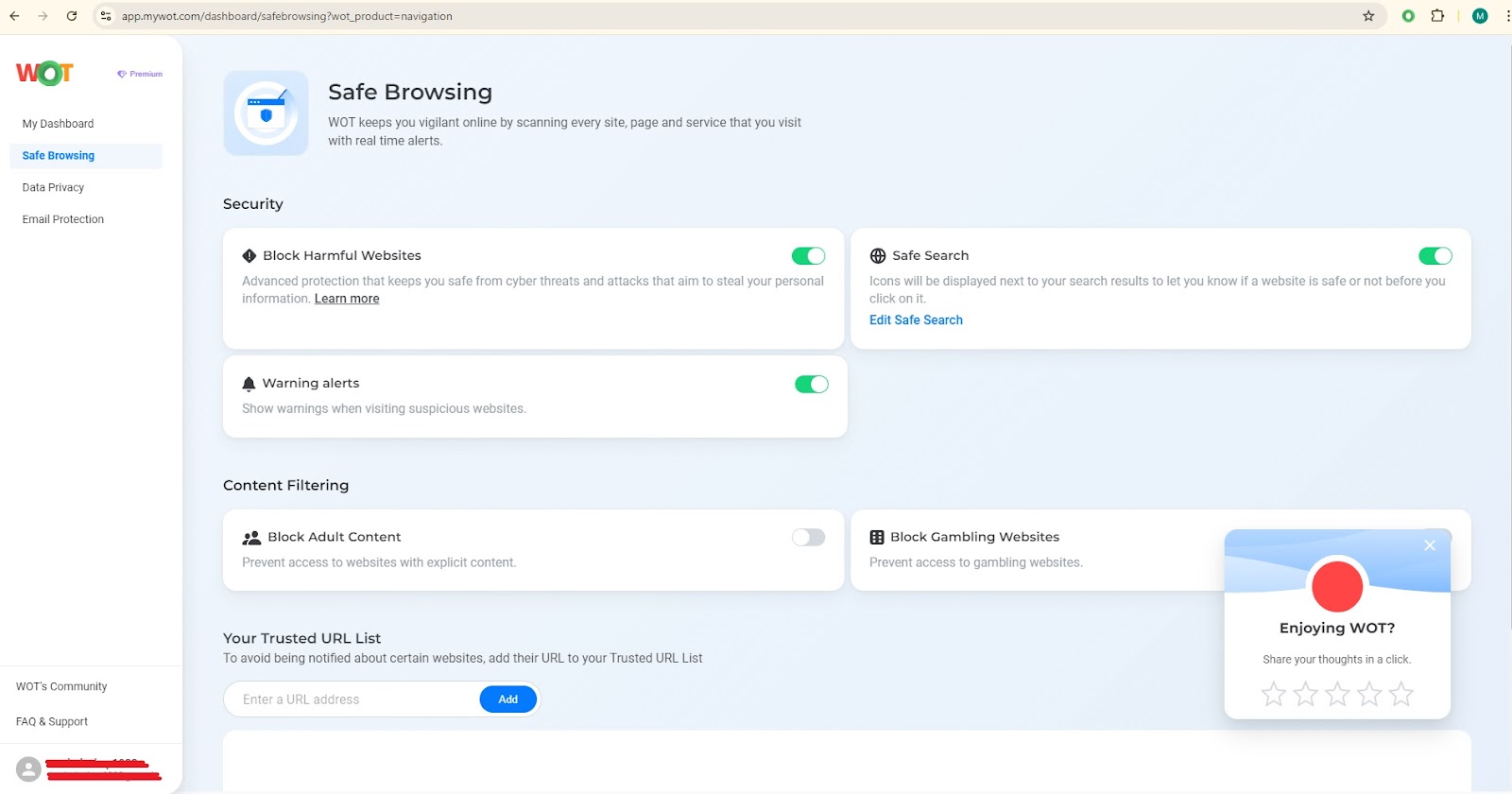
Task: Click the browser back arrow
Action: click(14, 16)
